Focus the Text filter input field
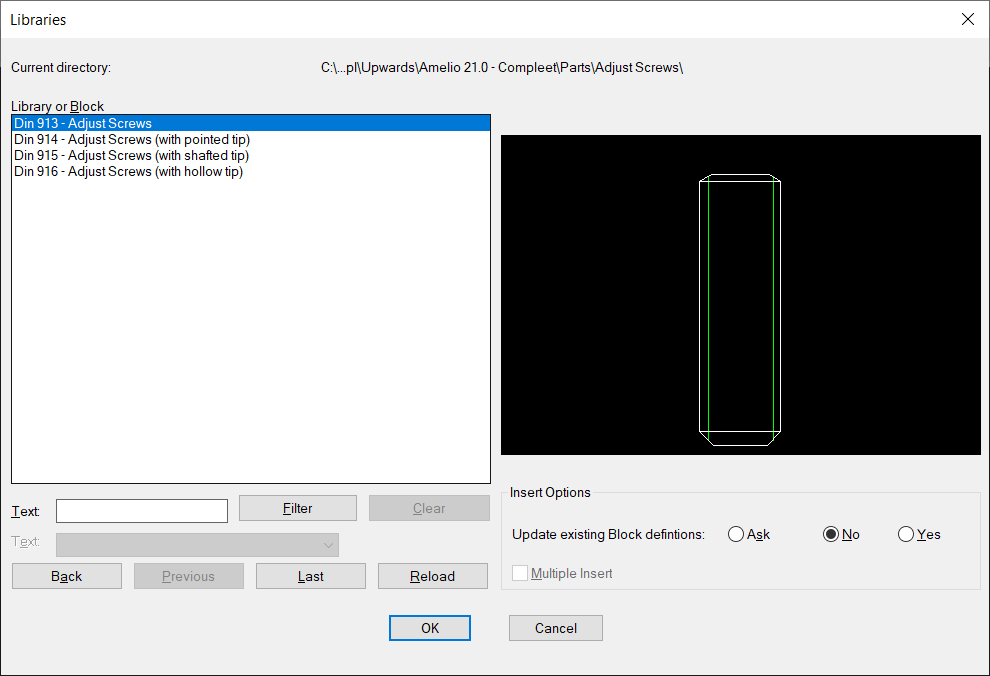This screenshot has width=990, height=676. [x=142, y=511]
